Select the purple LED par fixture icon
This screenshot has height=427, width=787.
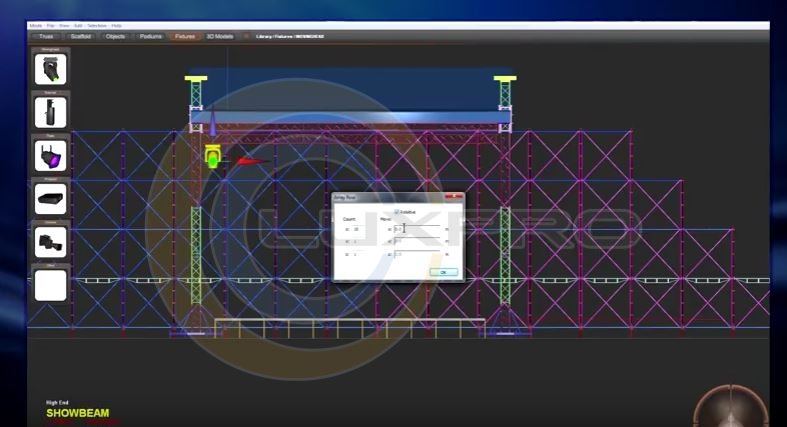(x=50, y=155)
